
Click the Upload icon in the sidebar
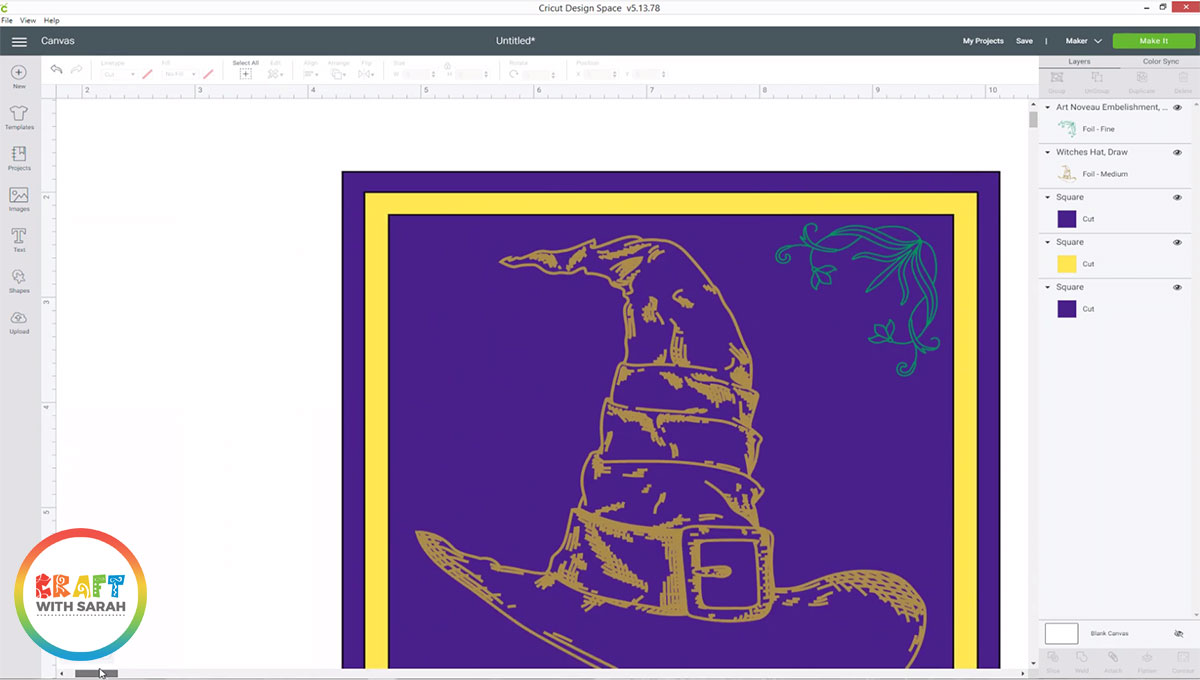[x=19, y=320]
